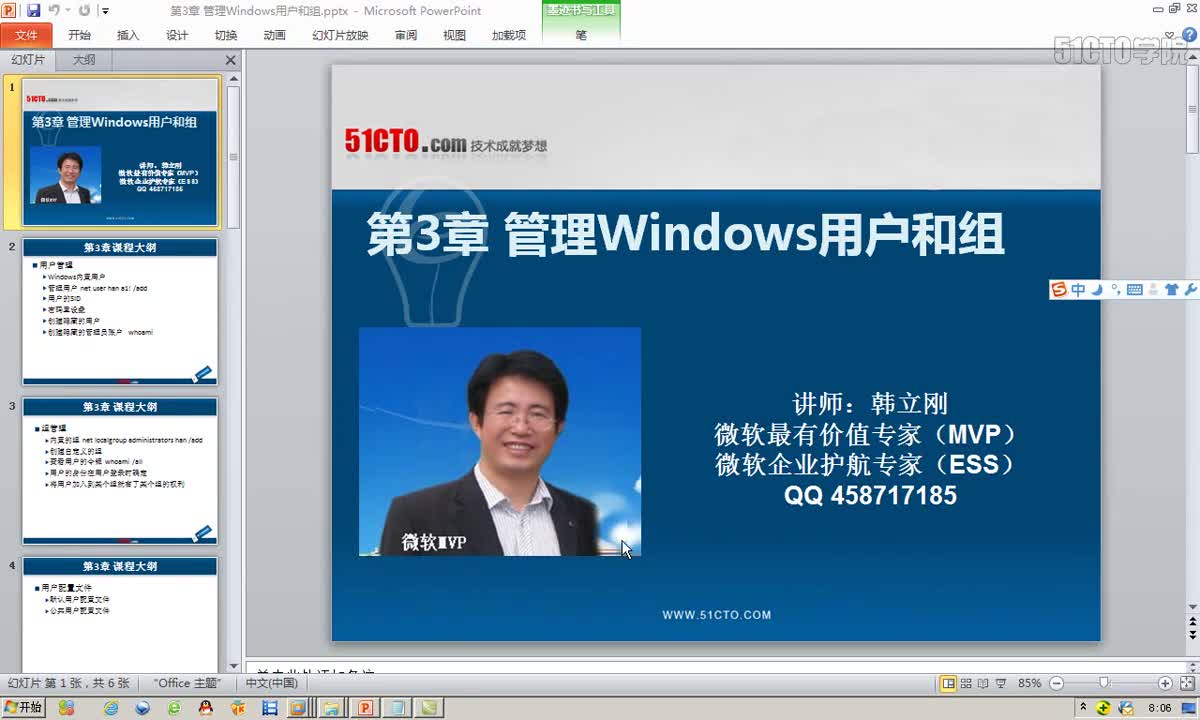Click the zoom in plus button
Viewport: 1200px width, 720px height.
tap(1165, 683)
